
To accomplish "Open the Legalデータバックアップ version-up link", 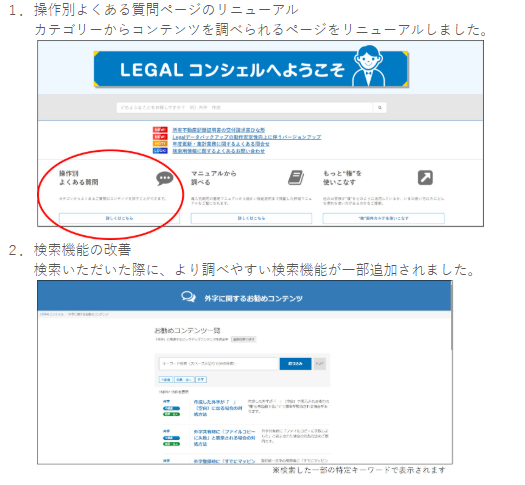I will click(x=247, y=137).
